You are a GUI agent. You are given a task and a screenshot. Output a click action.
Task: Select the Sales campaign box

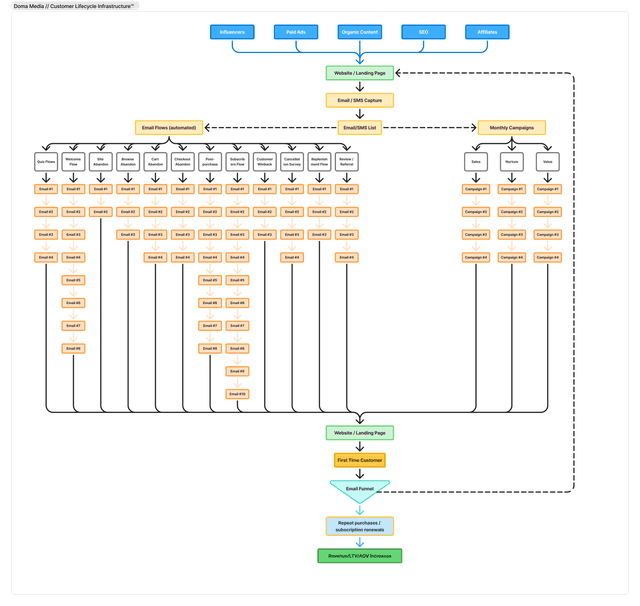(476, 162)
